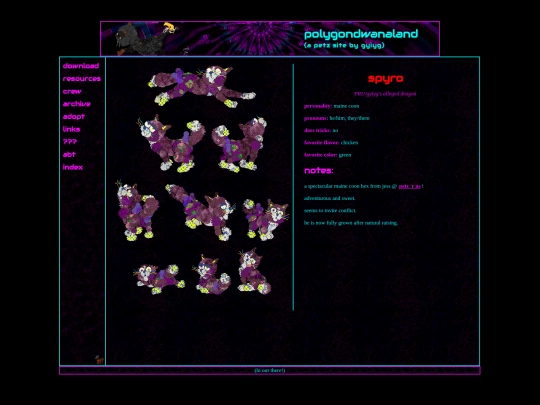Click the red spyro heading
This screenshot has width=540, height=405.
click(385, 79)
